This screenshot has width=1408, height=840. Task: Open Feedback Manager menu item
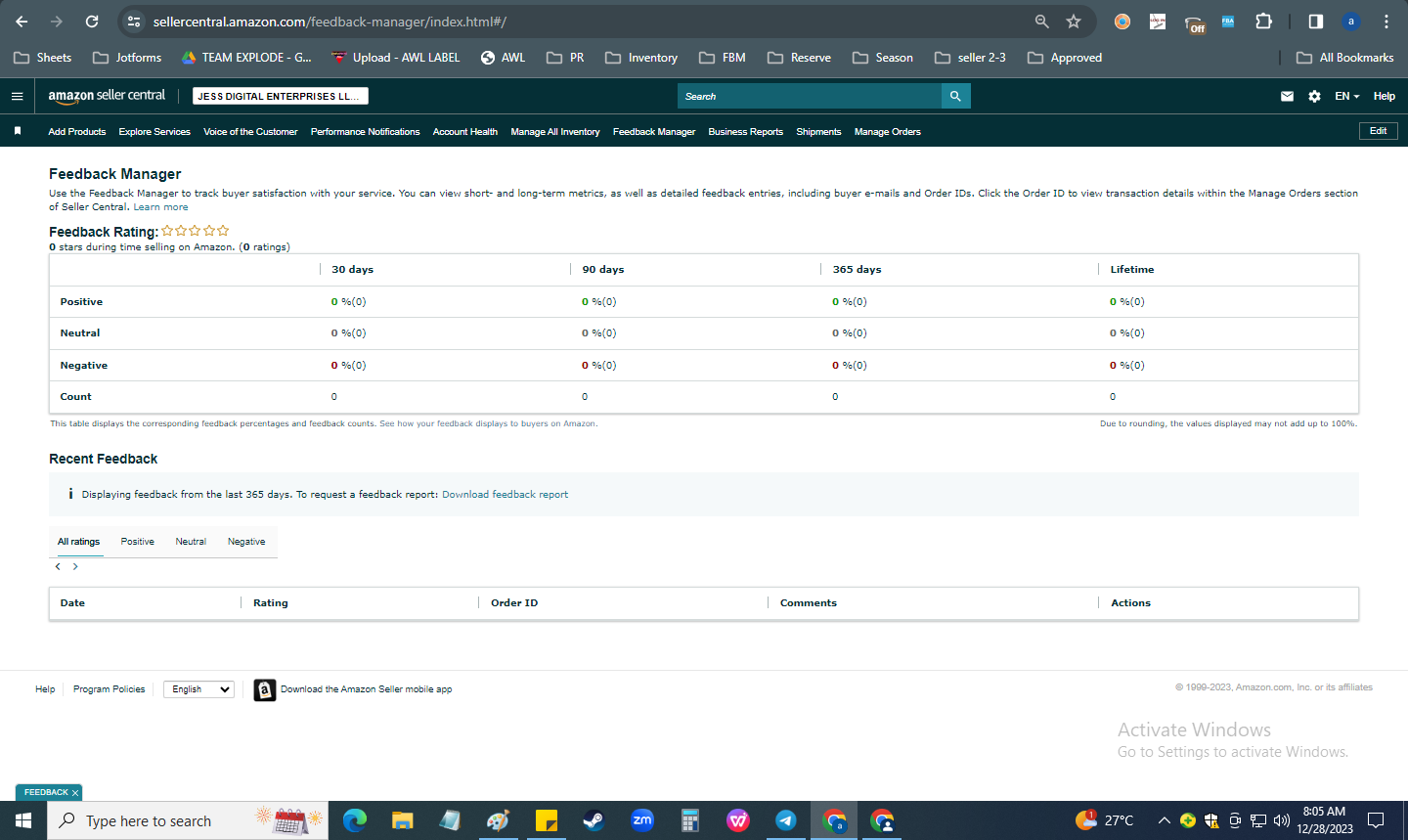[x=654, y=131]
